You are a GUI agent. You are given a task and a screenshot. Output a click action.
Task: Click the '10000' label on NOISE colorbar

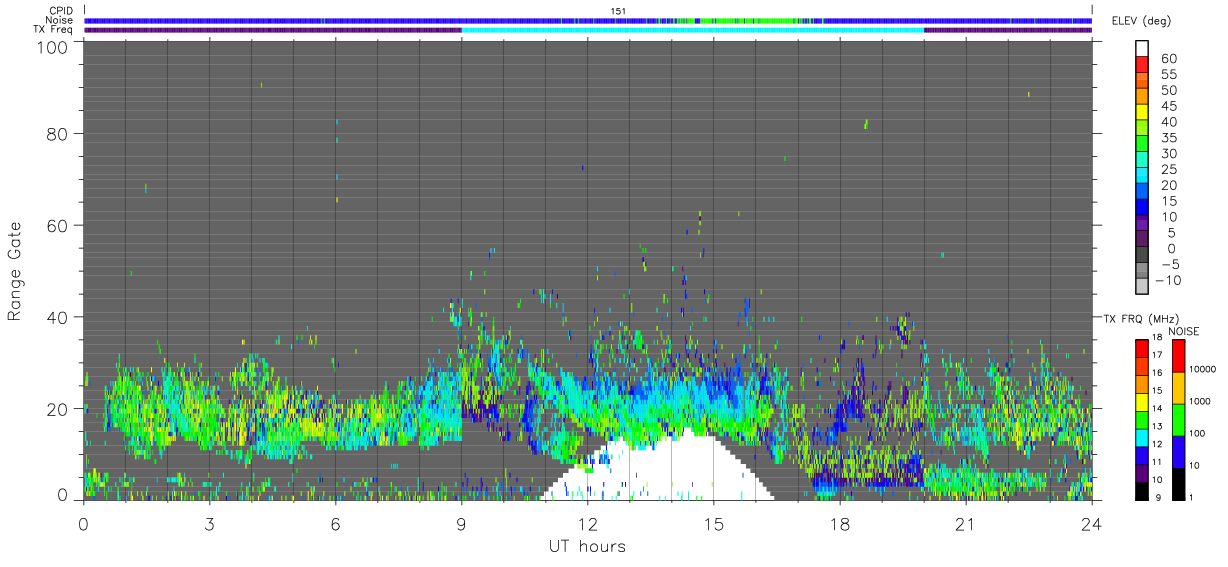[1201, 370]
